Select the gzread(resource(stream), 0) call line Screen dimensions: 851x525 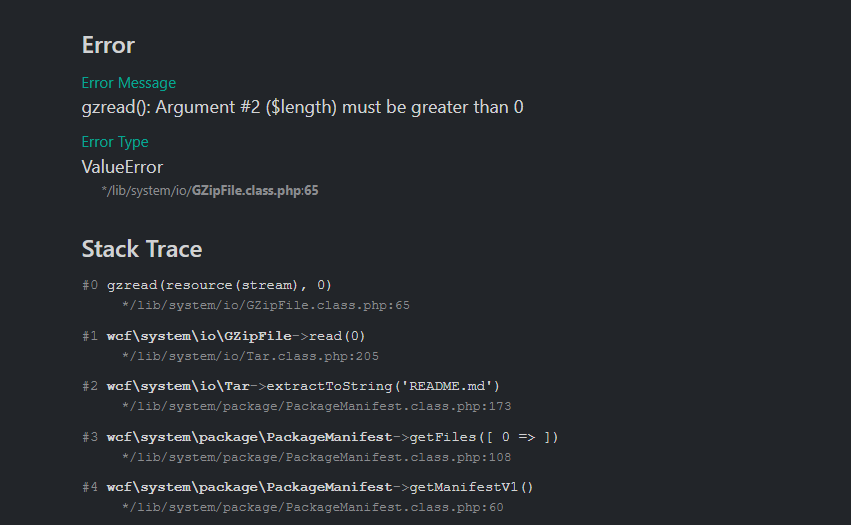click(219, 285)
